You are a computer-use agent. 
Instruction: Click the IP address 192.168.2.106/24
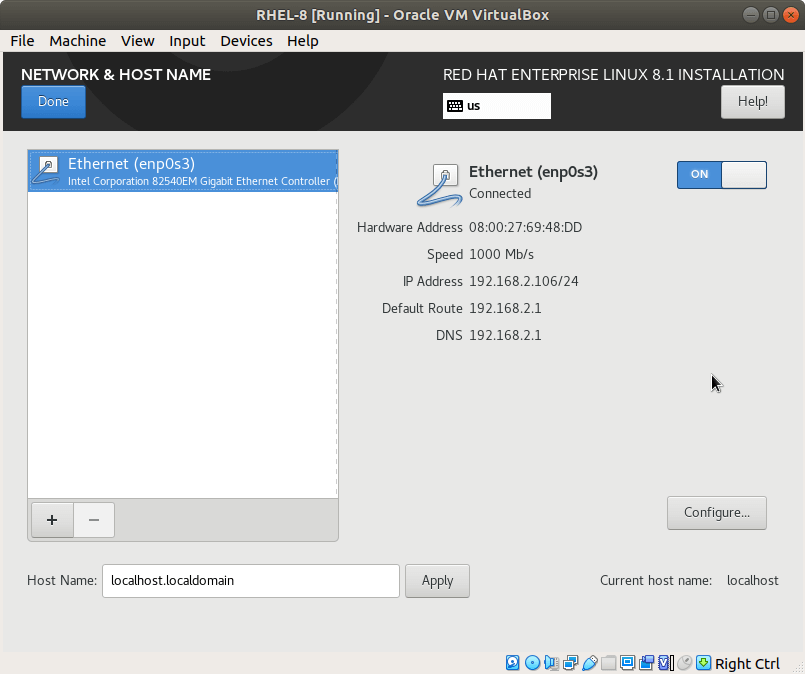524,281
